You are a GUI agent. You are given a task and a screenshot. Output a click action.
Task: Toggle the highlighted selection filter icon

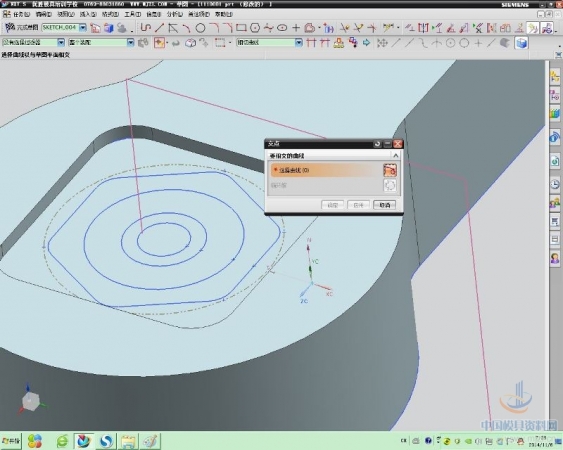point(159,43)
